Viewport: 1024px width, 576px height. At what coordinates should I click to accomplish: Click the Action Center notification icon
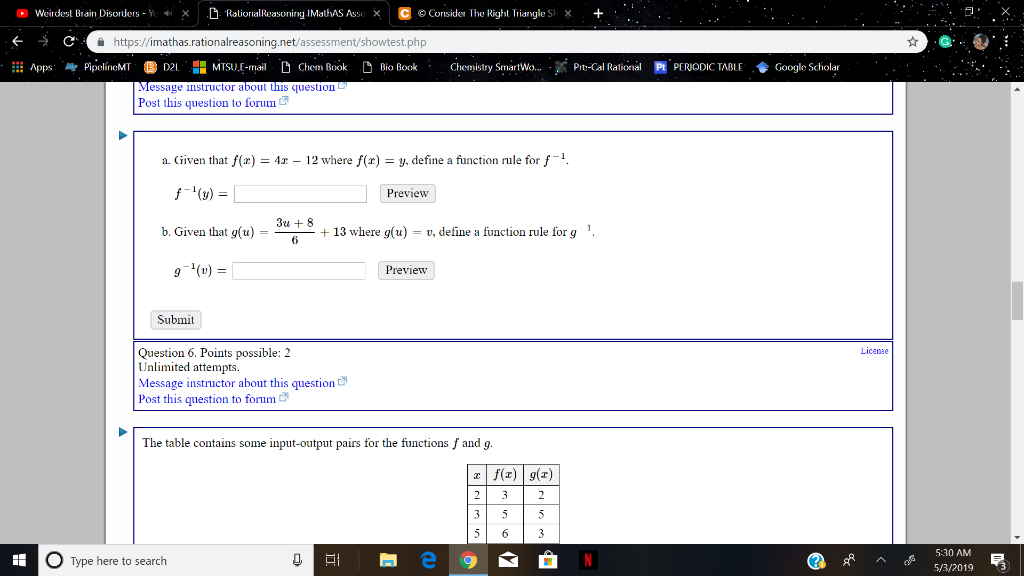pos(996,561)
